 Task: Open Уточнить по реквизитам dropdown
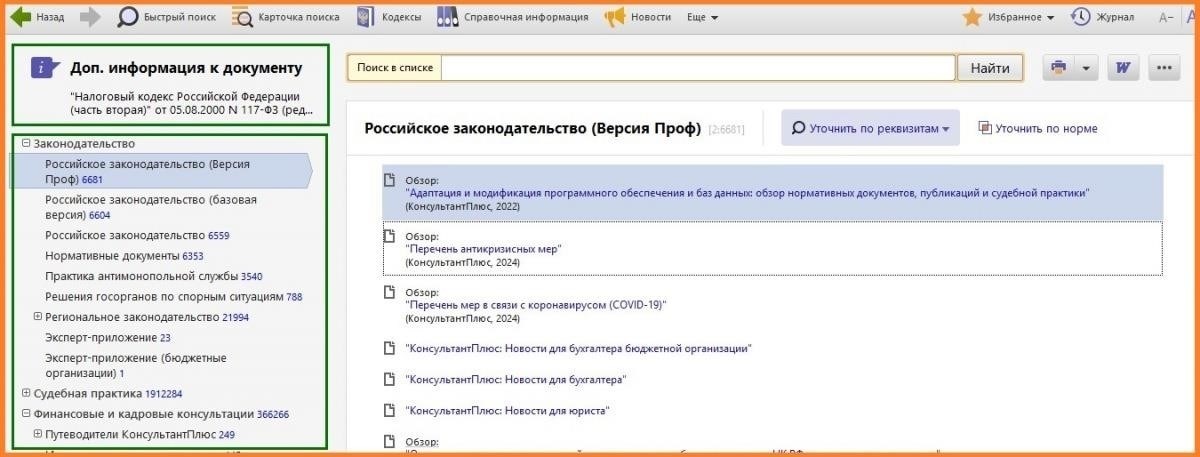point(870,128)
